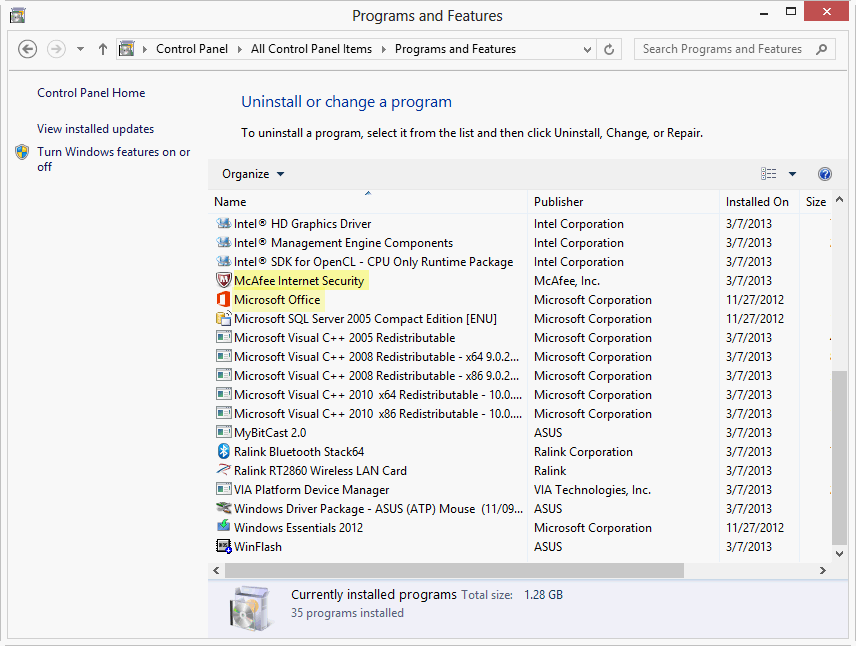The image size is (856, 646).
Task: Click the Back navigation arrow
Action: point(27,49)
